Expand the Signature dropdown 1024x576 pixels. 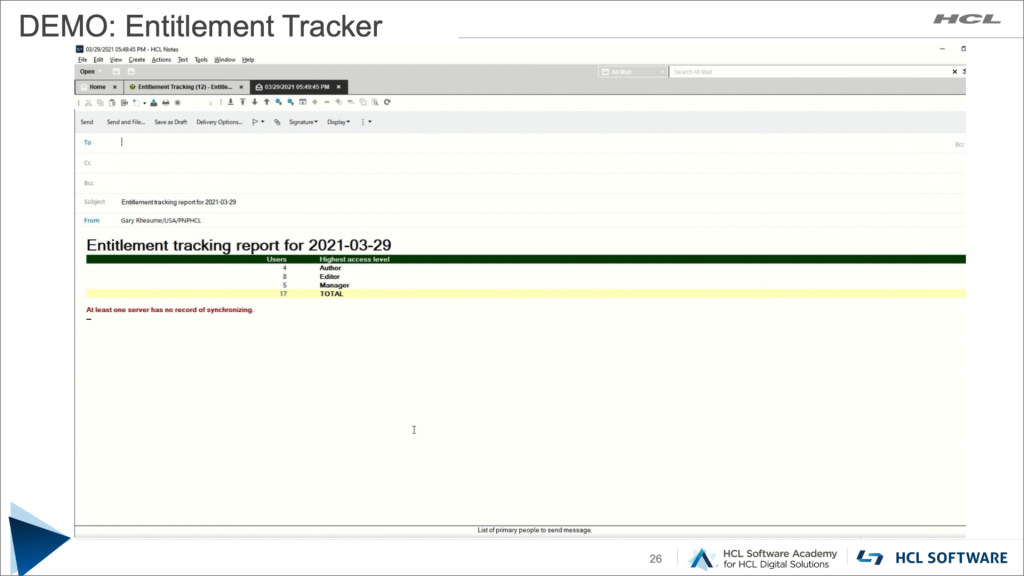303,122
